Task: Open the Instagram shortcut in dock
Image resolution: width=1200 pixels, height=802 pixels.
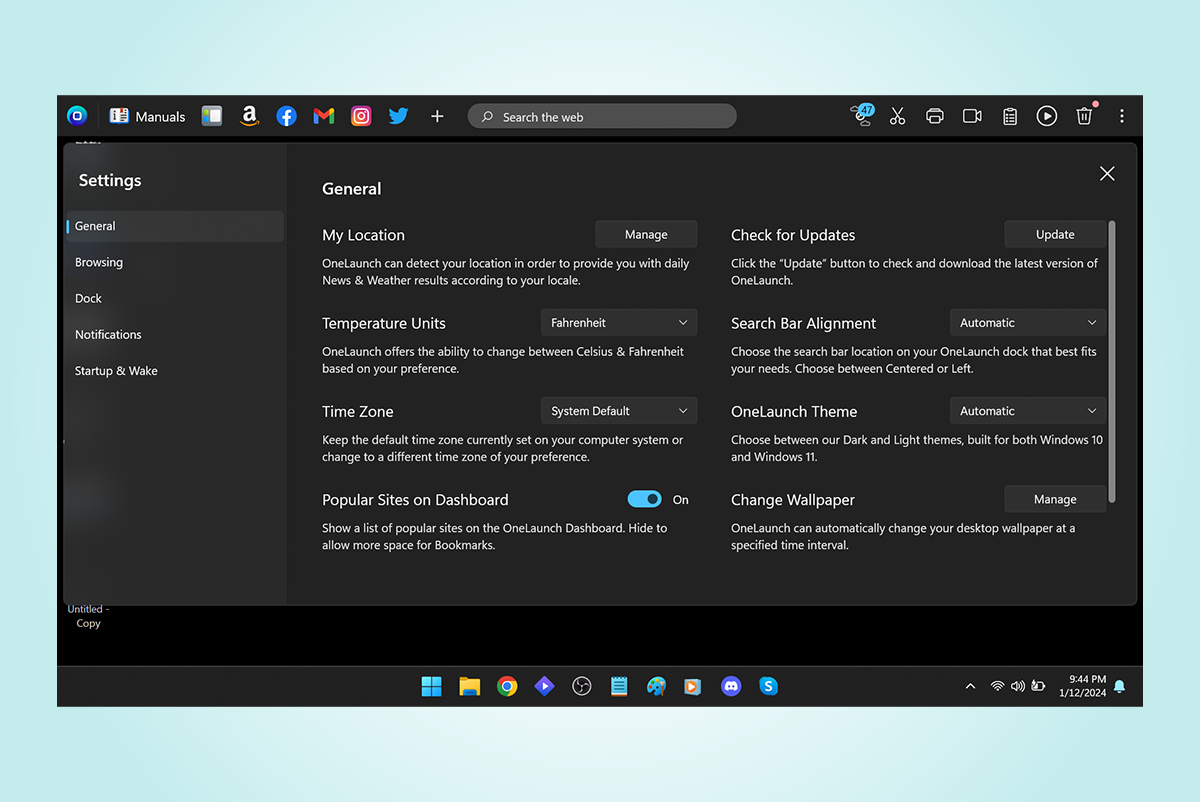Action: (361, 116)
